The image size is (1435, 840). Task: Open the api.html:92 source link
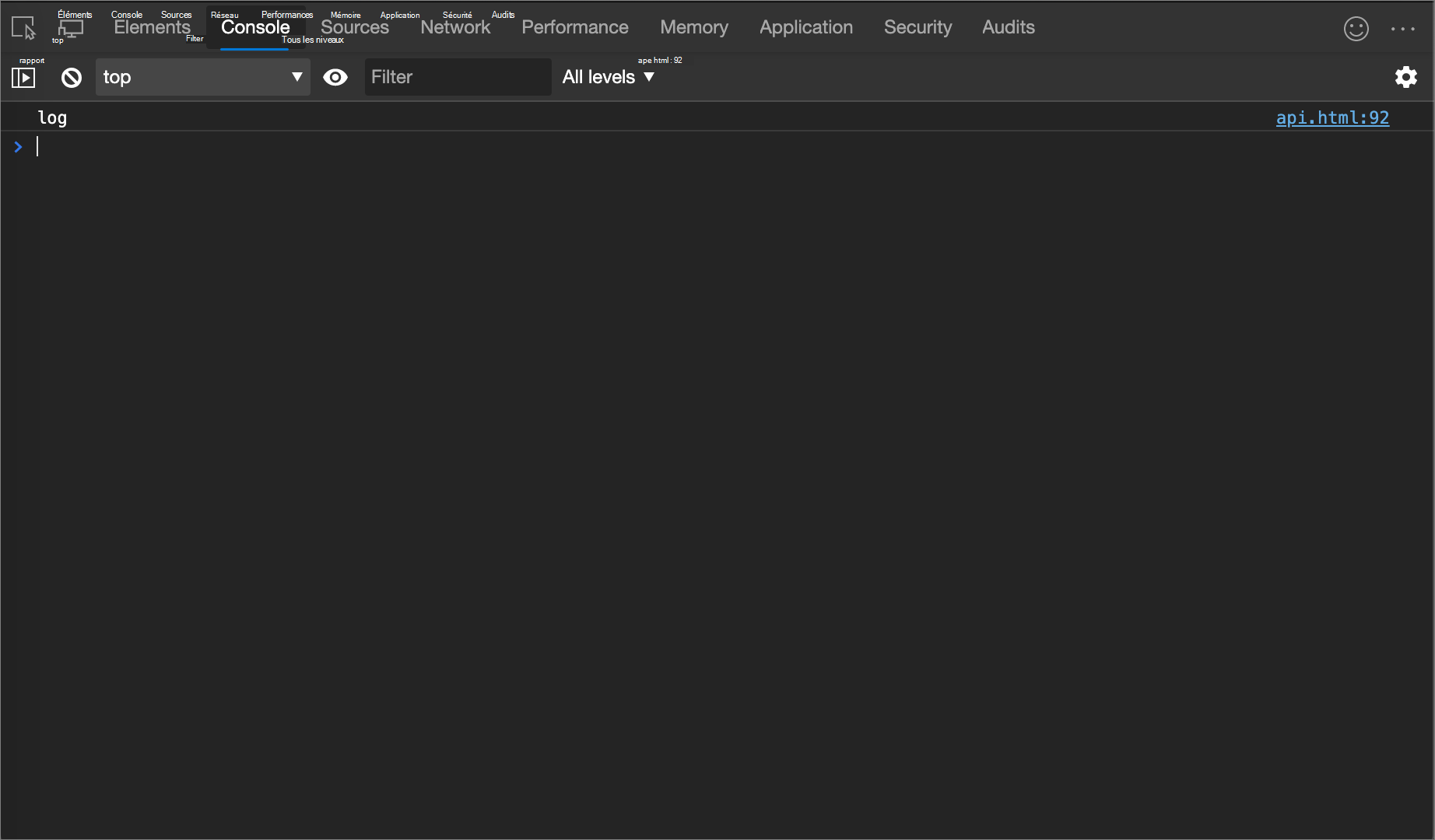1331,117
